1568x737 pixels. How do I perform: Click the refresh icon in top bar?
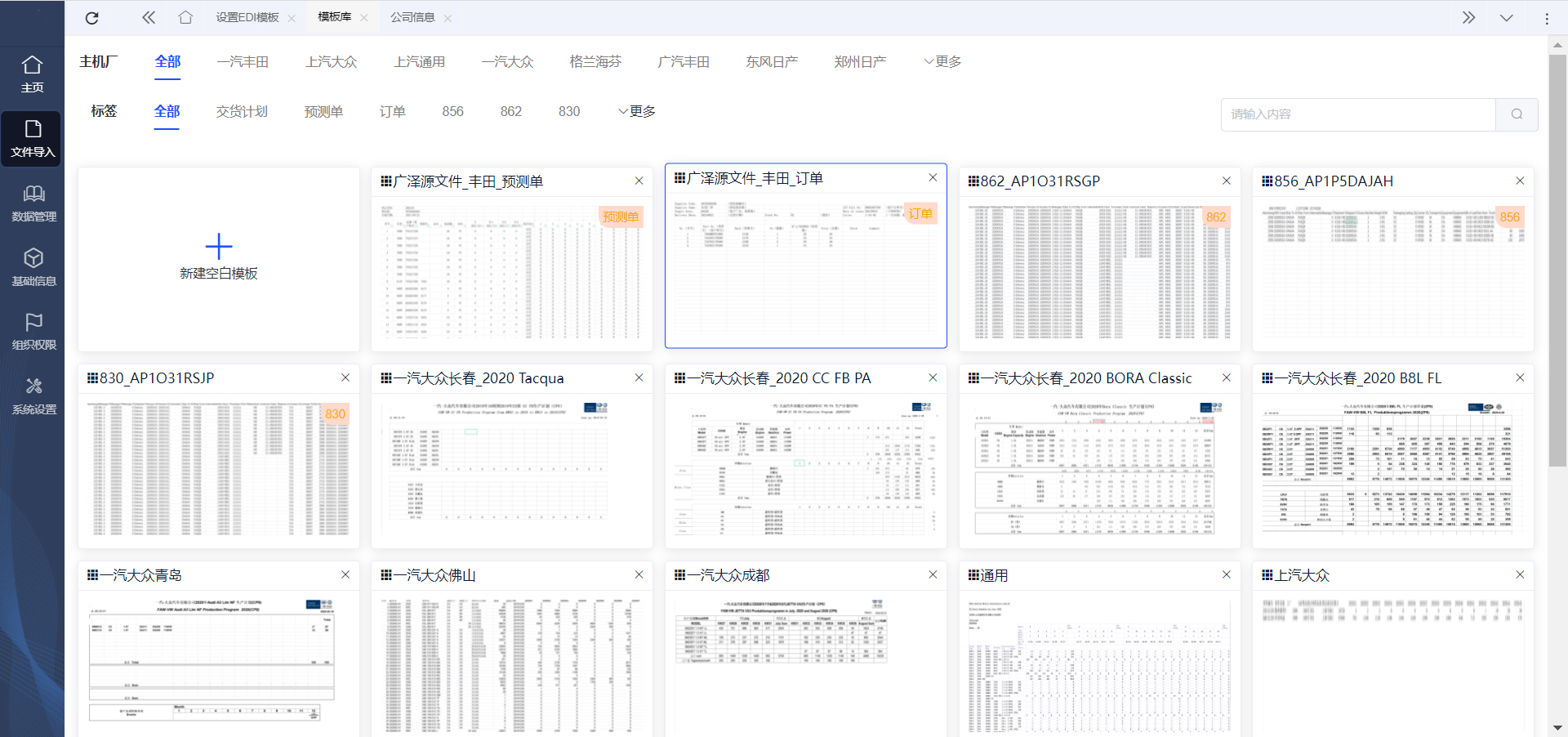[92, 18]
